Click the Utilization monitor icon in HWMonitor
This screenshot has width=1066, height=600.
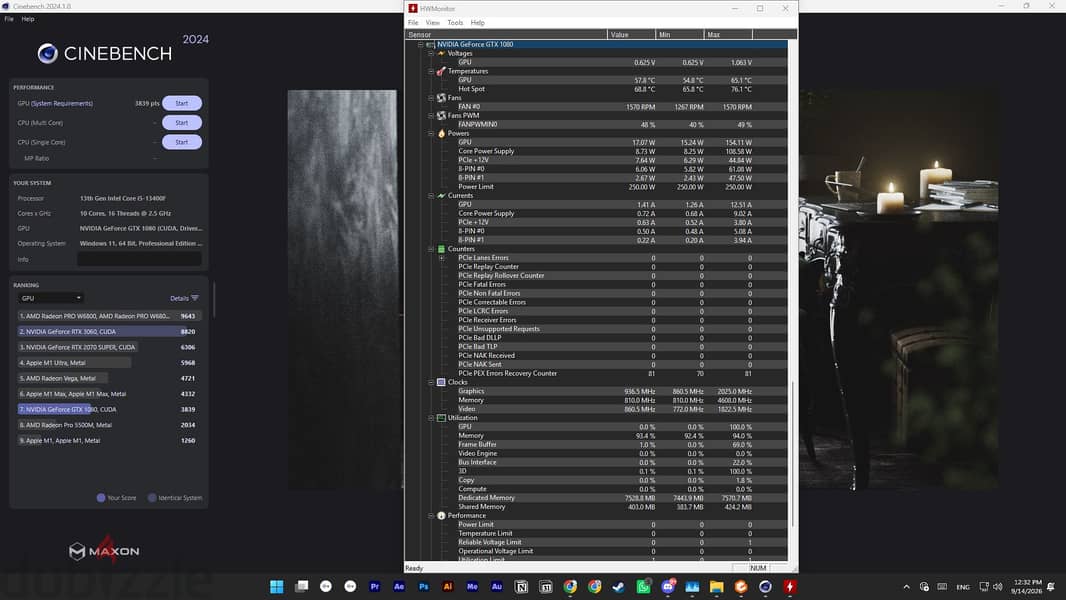coord(441,418)
